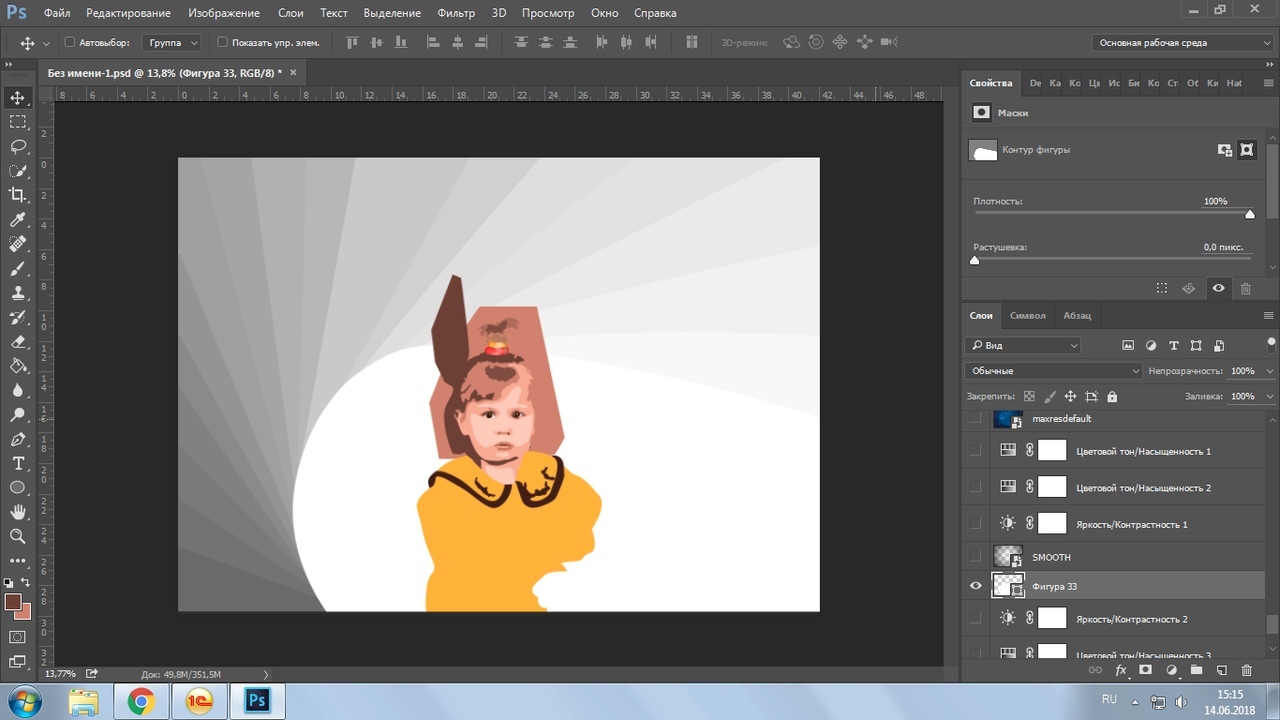Click the zoom percentage field 13,77%
Viewport: 1280px width, 720px height.
58,674
